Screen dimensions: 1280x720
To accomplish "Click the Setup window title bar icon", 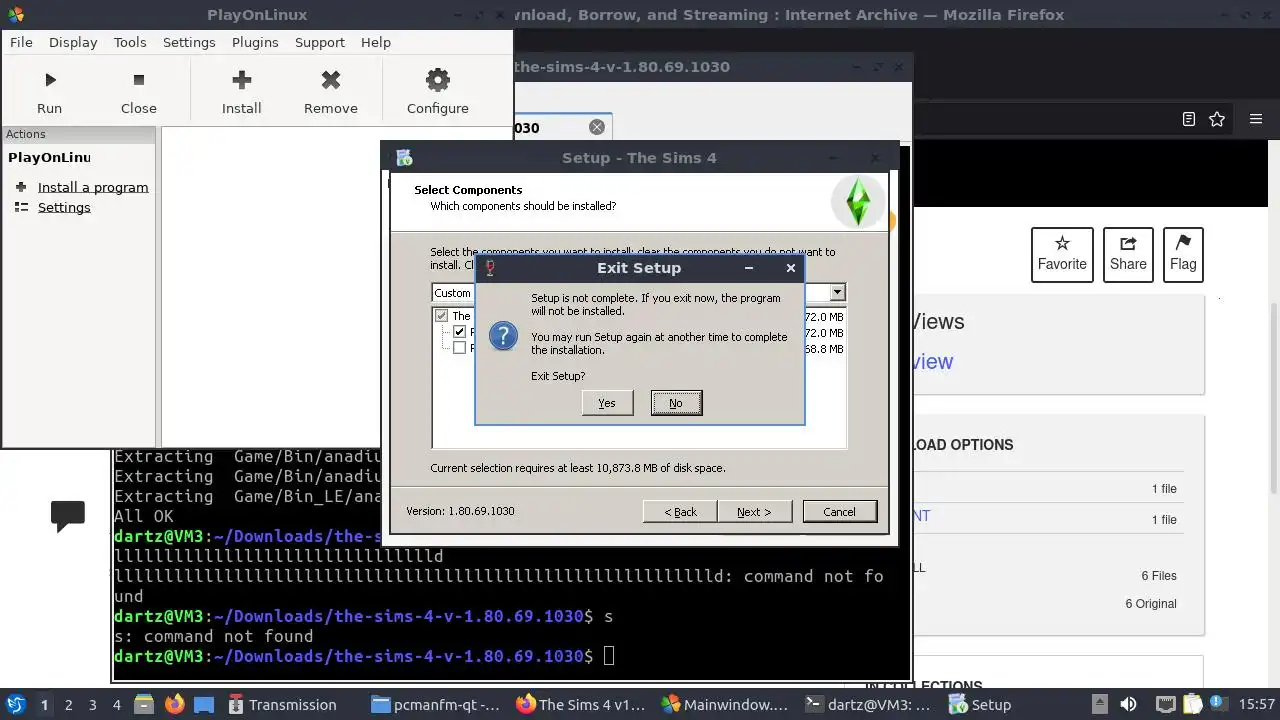I will point(404,157).
